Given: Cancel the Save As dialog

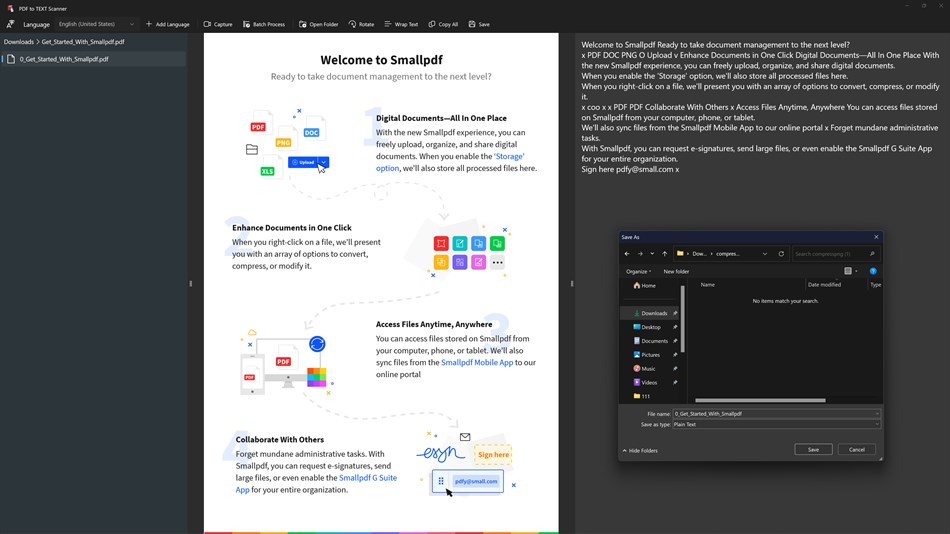Looking at the screenshot, I should pyautogui.click(x=857, y=450).
